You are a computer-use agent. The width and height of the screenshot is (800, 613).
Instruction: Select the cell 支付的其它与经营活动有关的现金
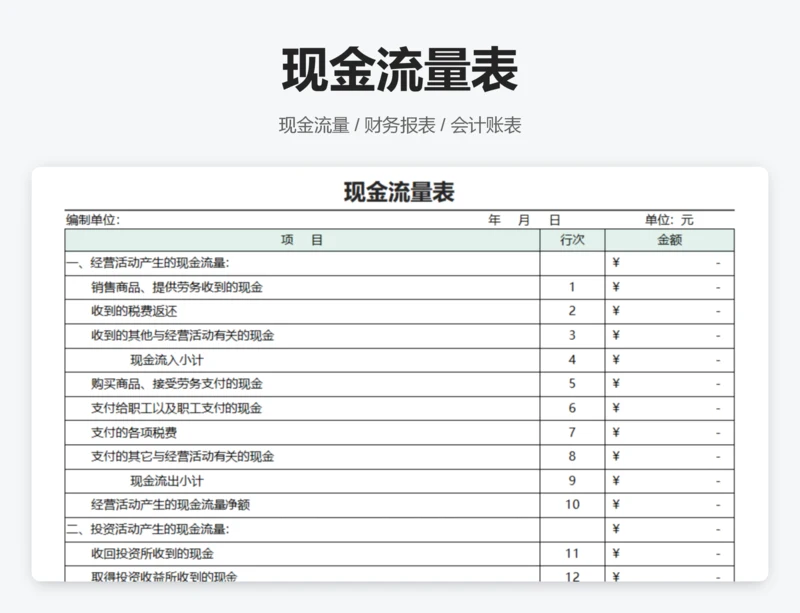coord(302,456)
